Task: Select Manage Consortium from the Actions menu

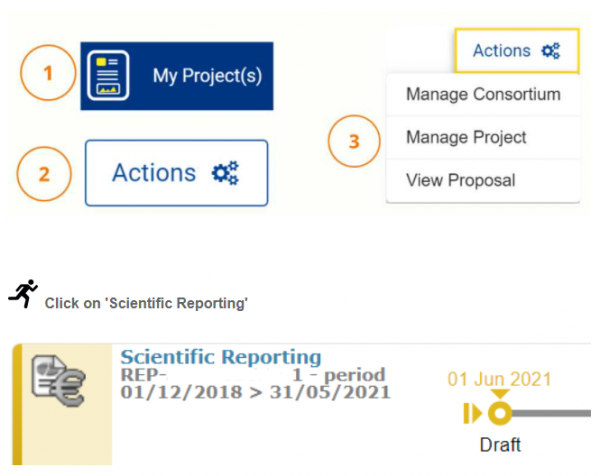Action: [483, 95]
